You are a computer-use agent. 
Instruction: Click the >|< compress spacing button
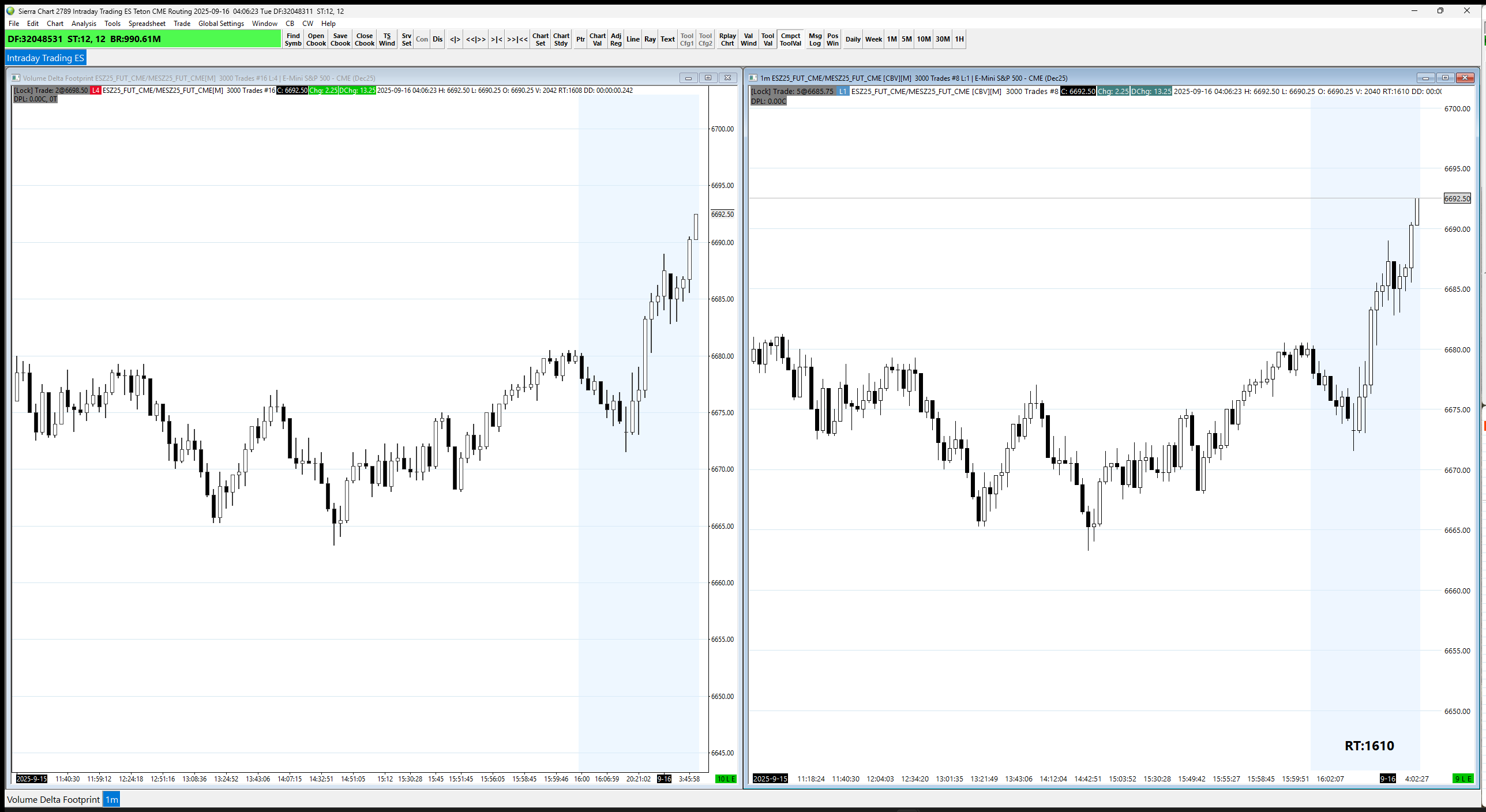(496, 39)
